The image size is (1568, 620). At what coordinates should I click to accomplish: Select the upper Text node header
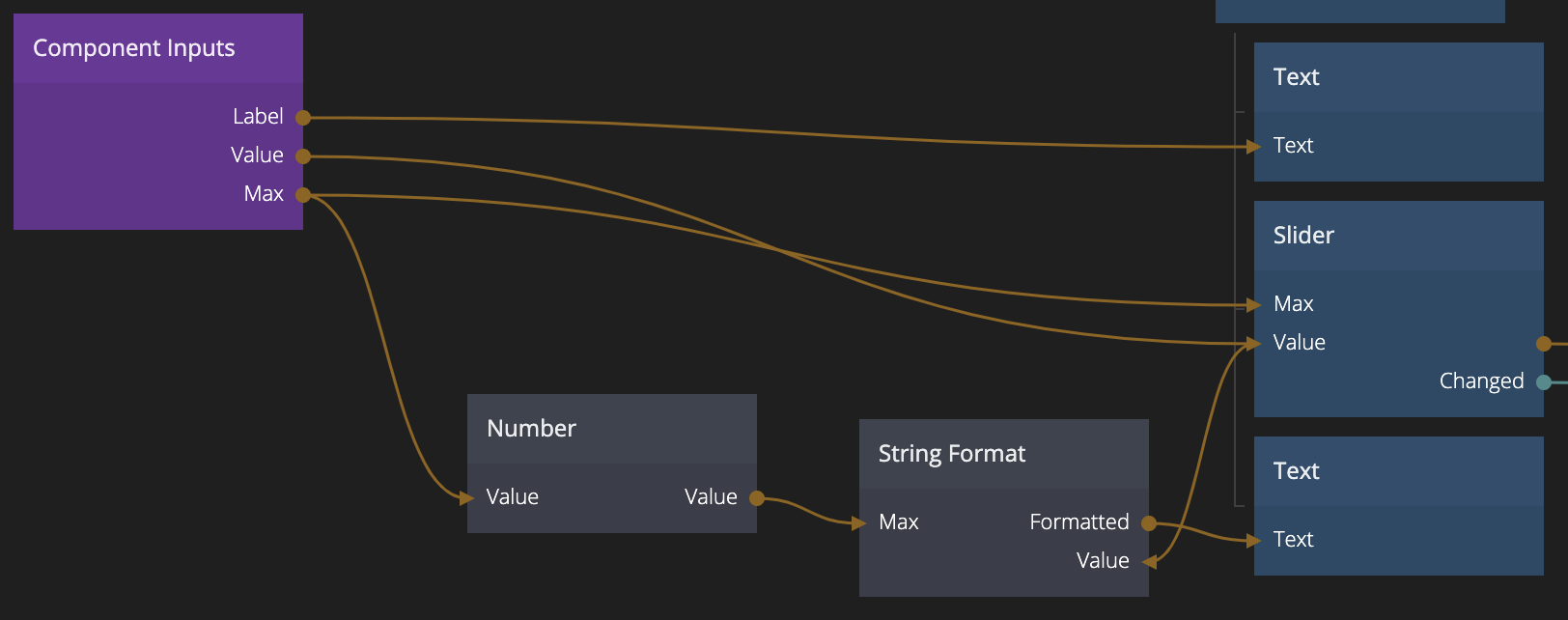[1296, 77]
